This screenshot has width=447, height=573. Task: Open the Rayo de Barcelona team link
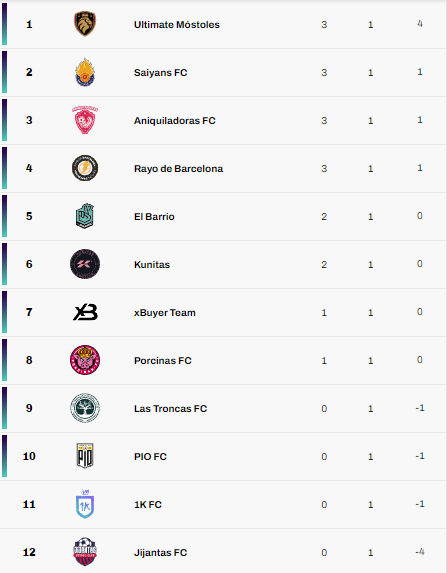pos(178,168)
